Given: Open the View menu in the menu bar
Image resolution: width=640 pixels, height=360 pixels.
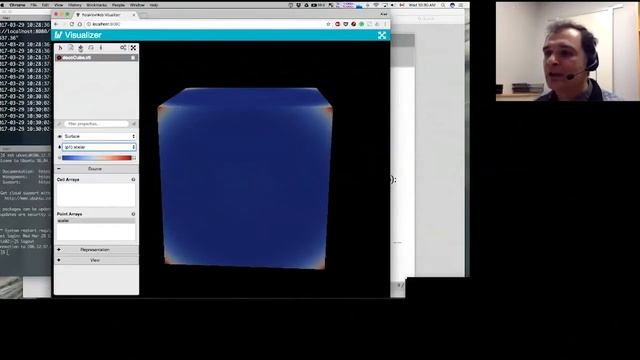Looking at the screenshot, I should pos(59,5).
